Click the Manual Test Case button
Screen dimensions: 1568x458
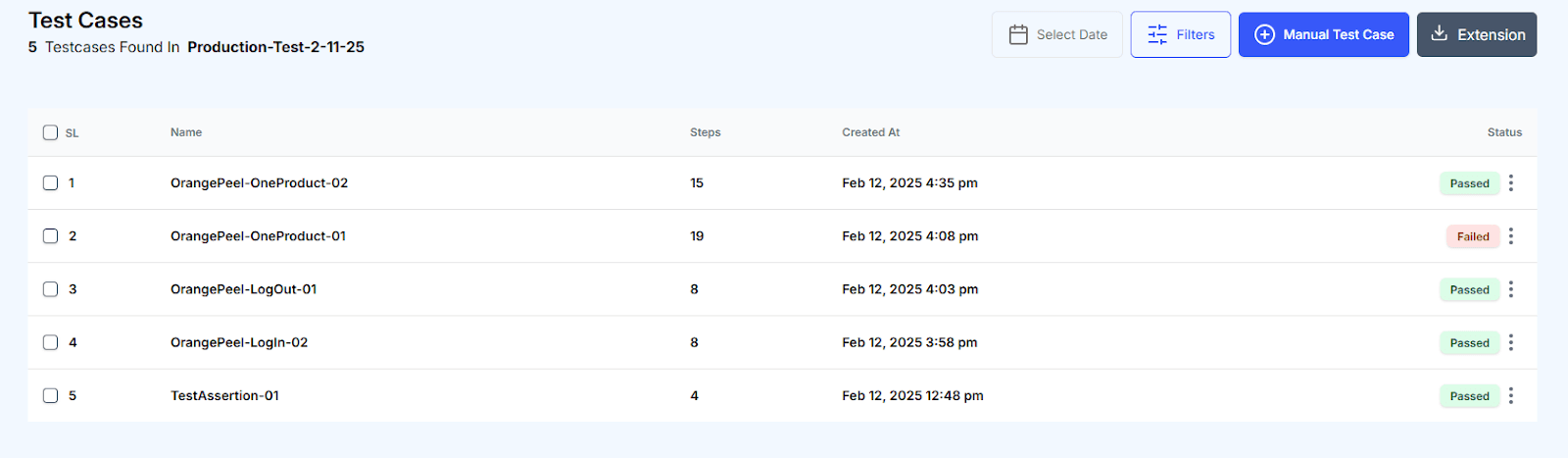(x=1324, y=34)
